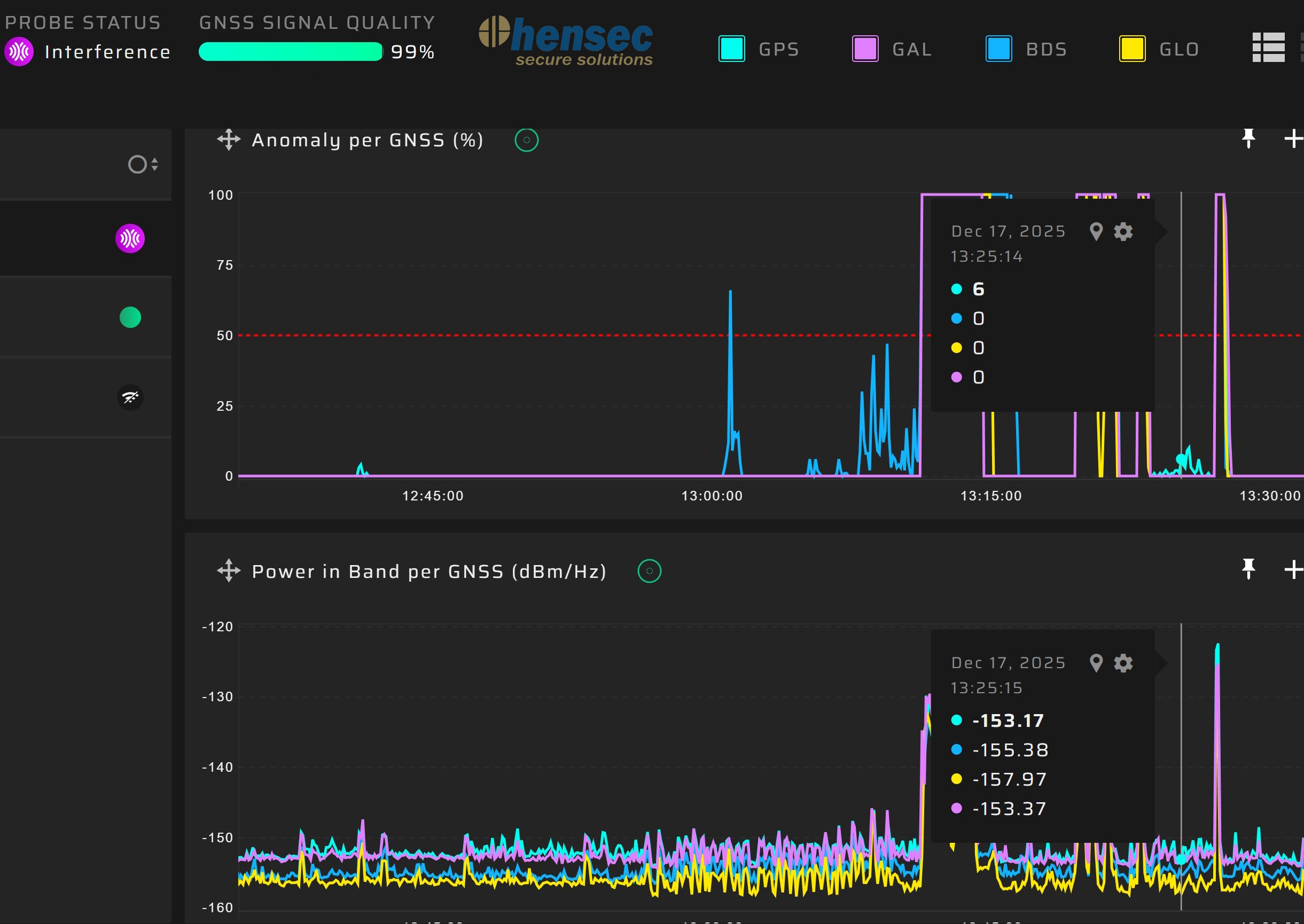Click the plus icon on the Anomaly chart
This screenshot has height=924, width=1304.
tap(1293, 138)
